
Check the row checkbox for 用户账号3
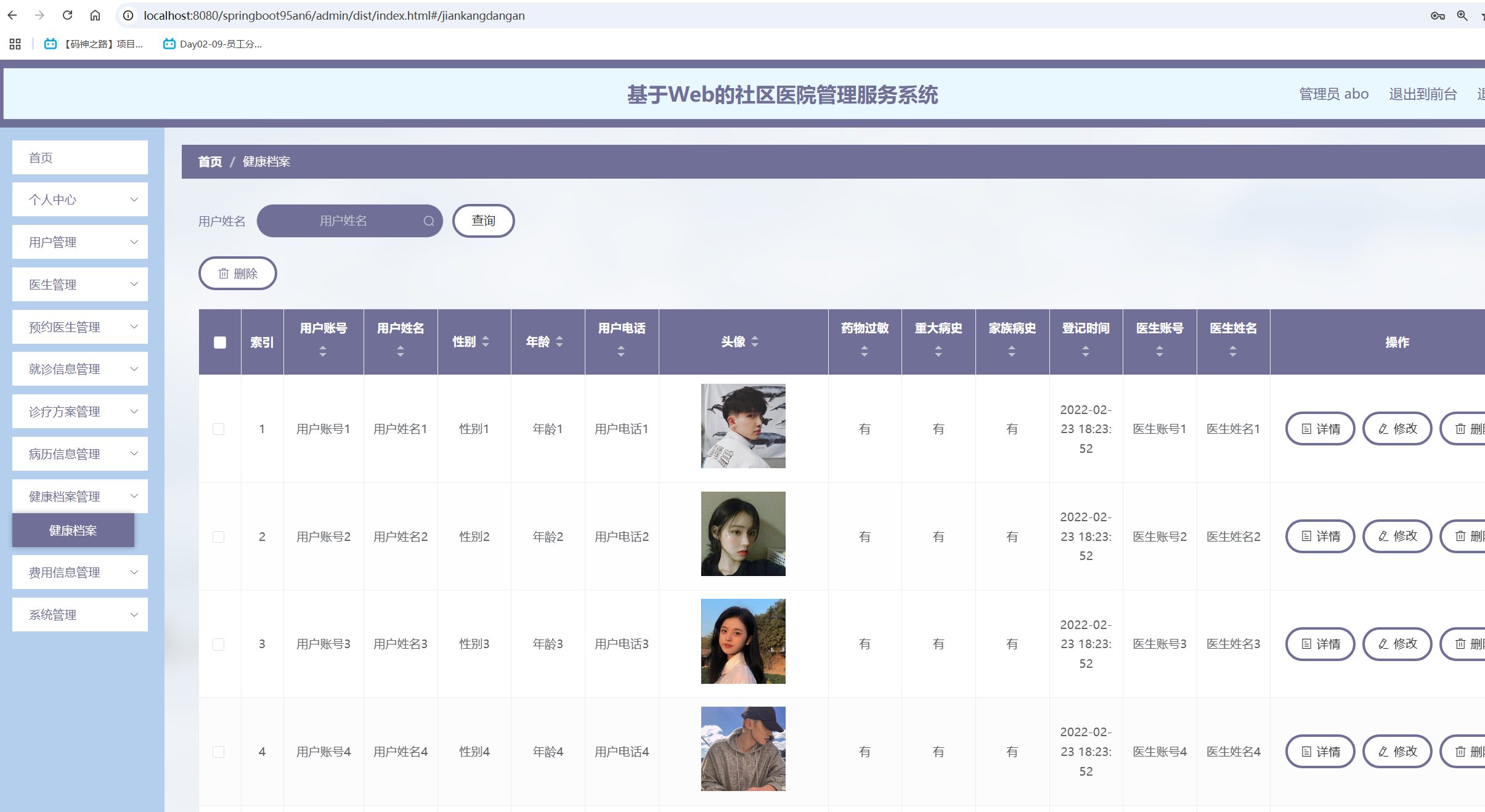coord(219,644)
